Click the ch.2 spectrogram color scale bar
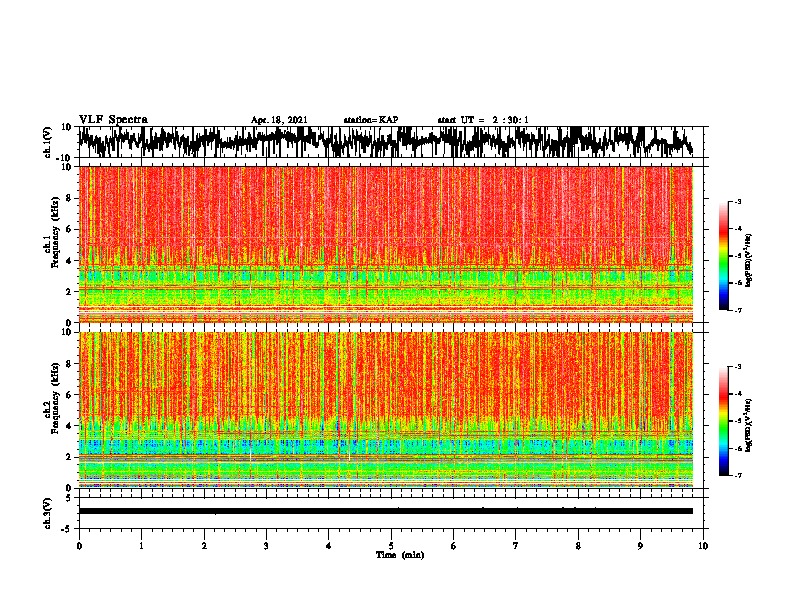This screenshot has height=612, width=792. 723,421
